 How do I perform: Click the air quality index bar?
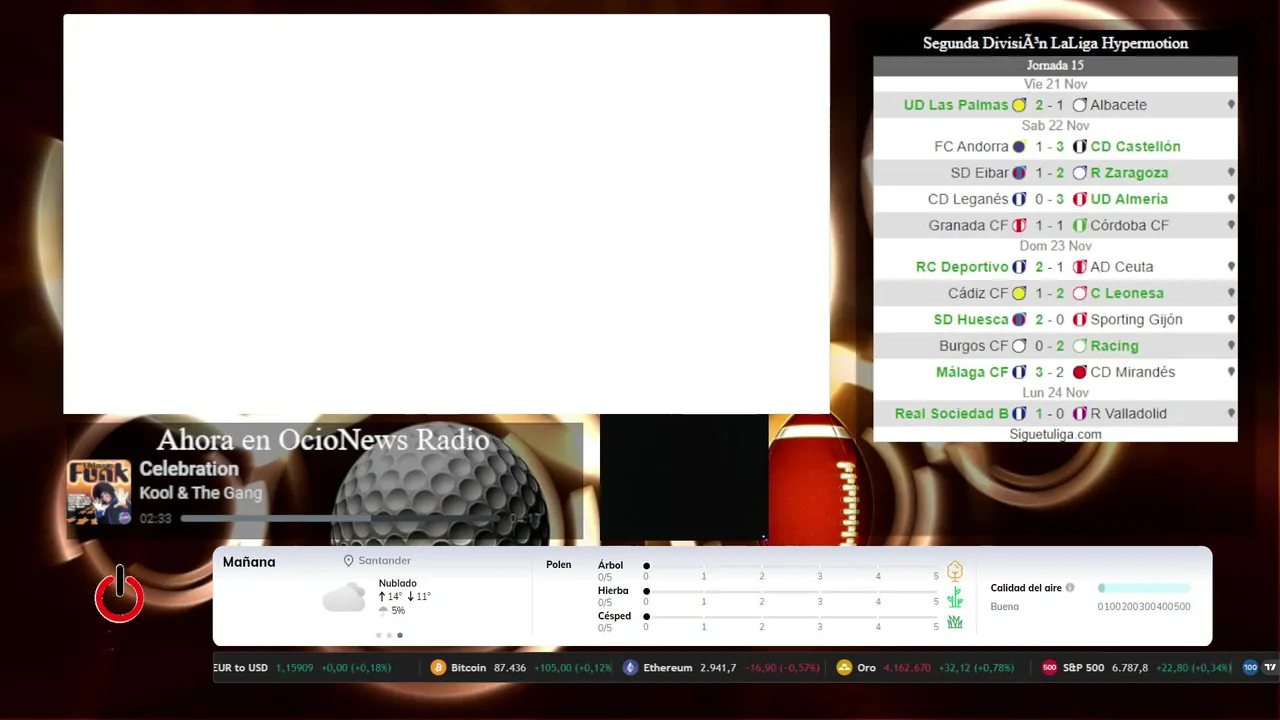click(1144, 588)
